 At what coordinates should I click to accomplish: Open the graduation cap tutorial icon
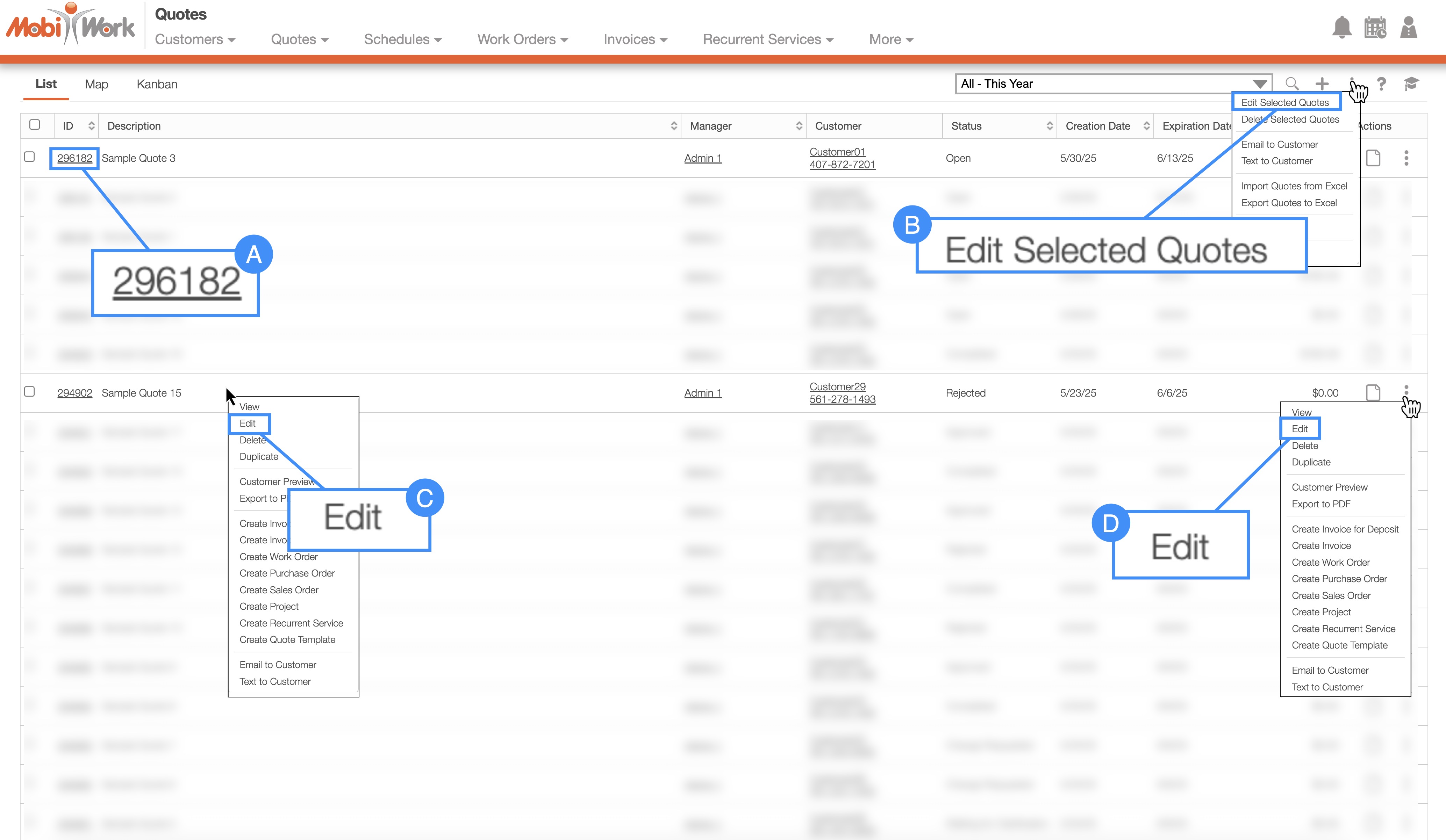(x=1411, y=84)
